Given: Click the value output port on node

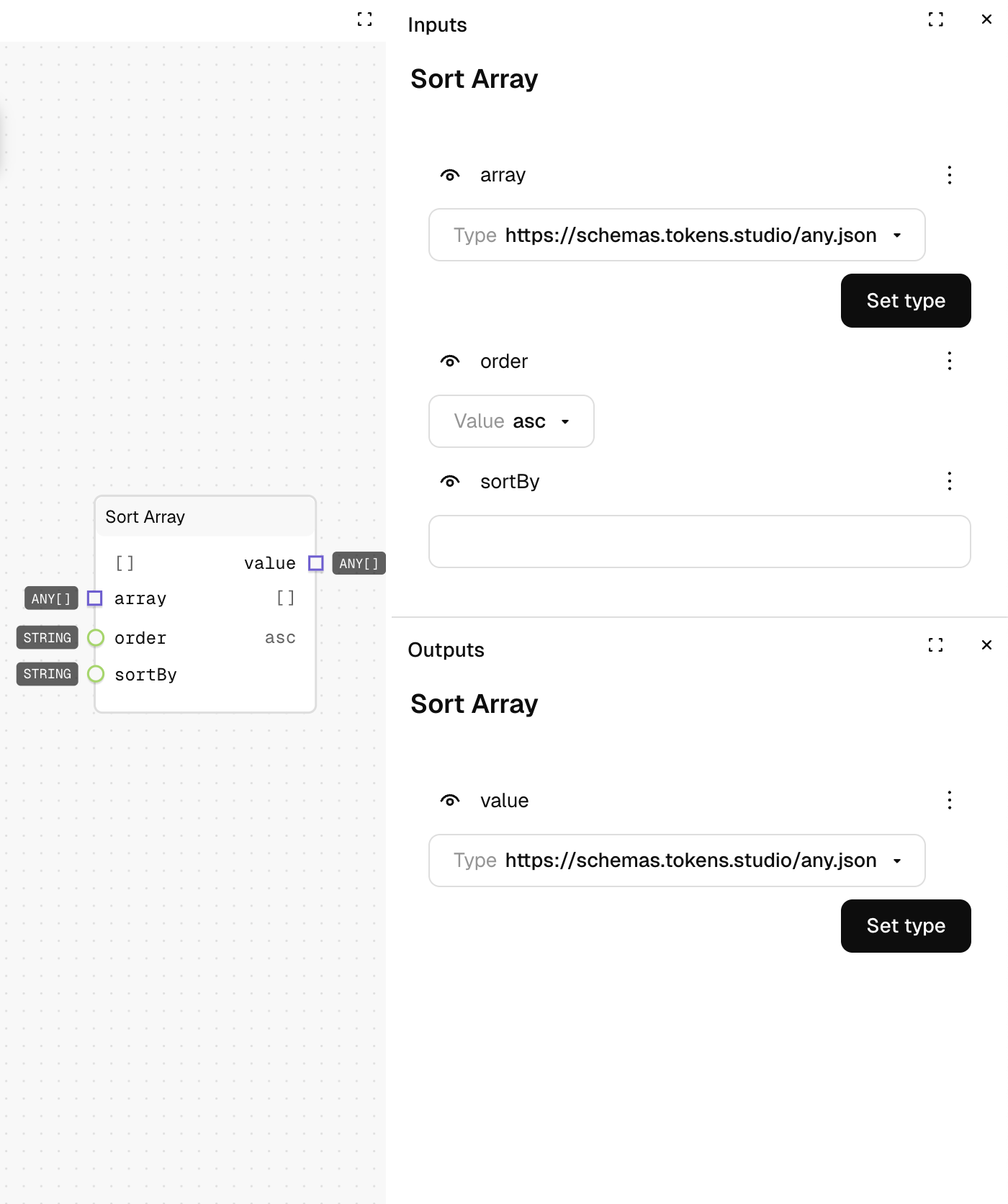Looking at the screenshot, I should [315, 563].
